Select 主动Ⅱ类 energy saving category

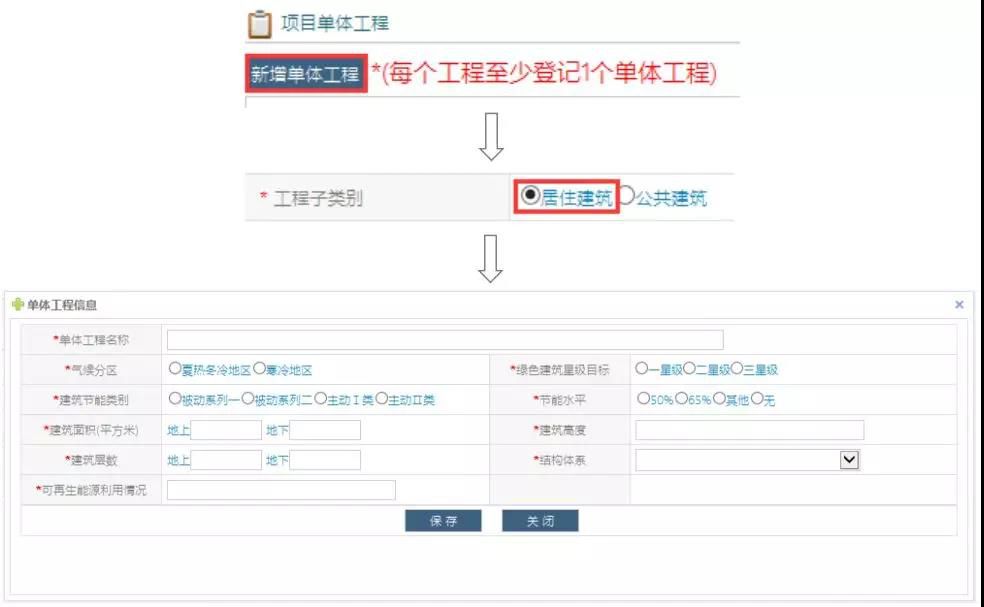click(382, 399)
